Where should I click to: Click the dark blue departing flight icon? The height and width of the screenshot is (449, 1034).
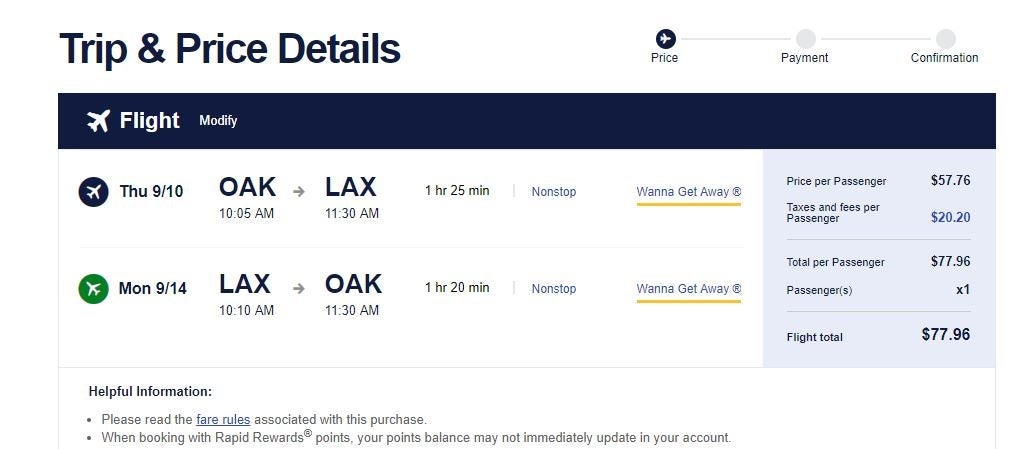(93, 191)
